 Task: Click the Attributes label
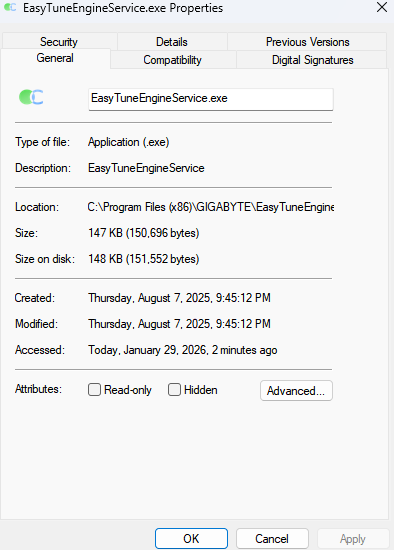point(38,389)
